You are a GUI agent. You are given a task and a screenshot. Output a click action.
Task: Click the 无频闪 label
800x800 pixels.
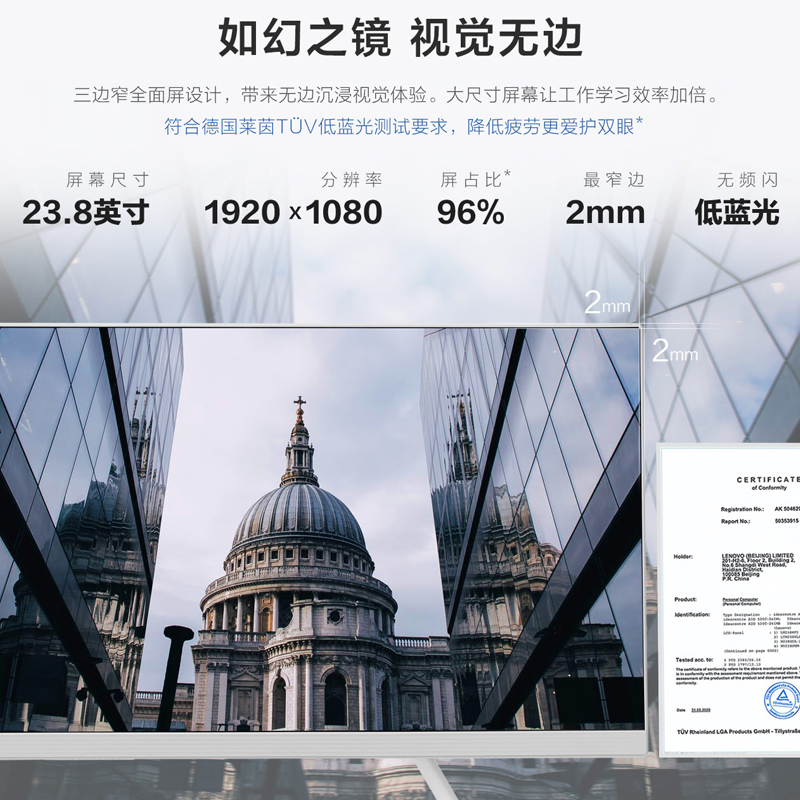click(747, 180)
